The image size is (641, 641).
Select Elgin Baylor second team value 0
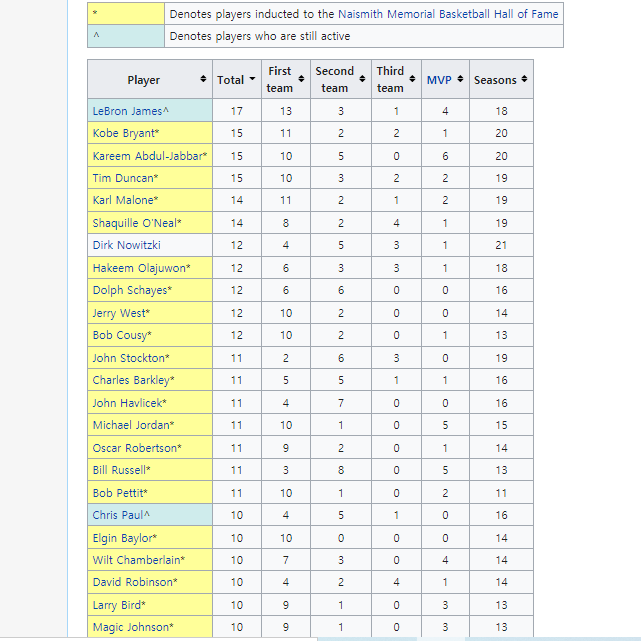click(341, 538)
